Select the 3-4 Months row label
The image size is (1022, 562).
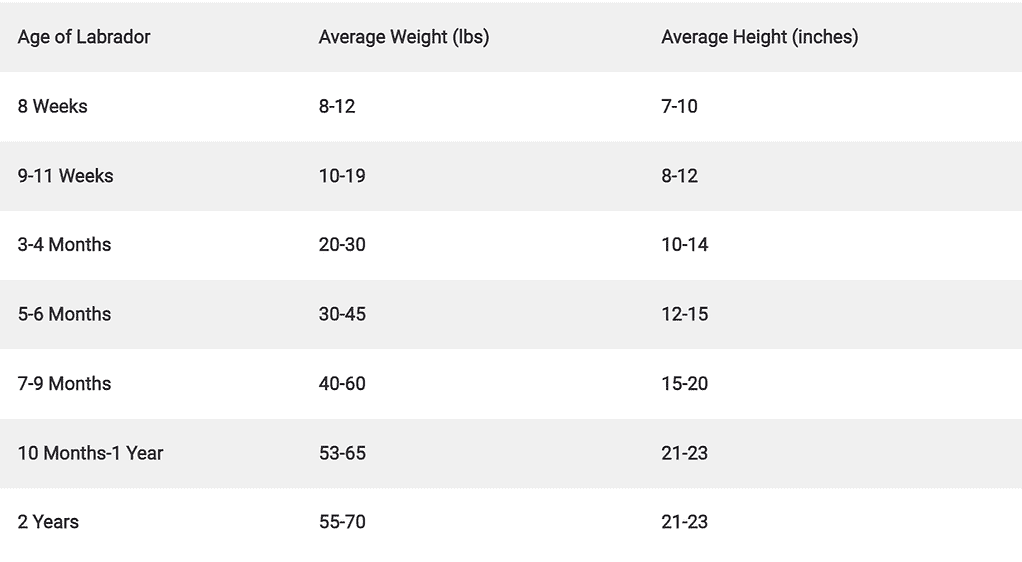pyautogui.click(x=64, y=244)
